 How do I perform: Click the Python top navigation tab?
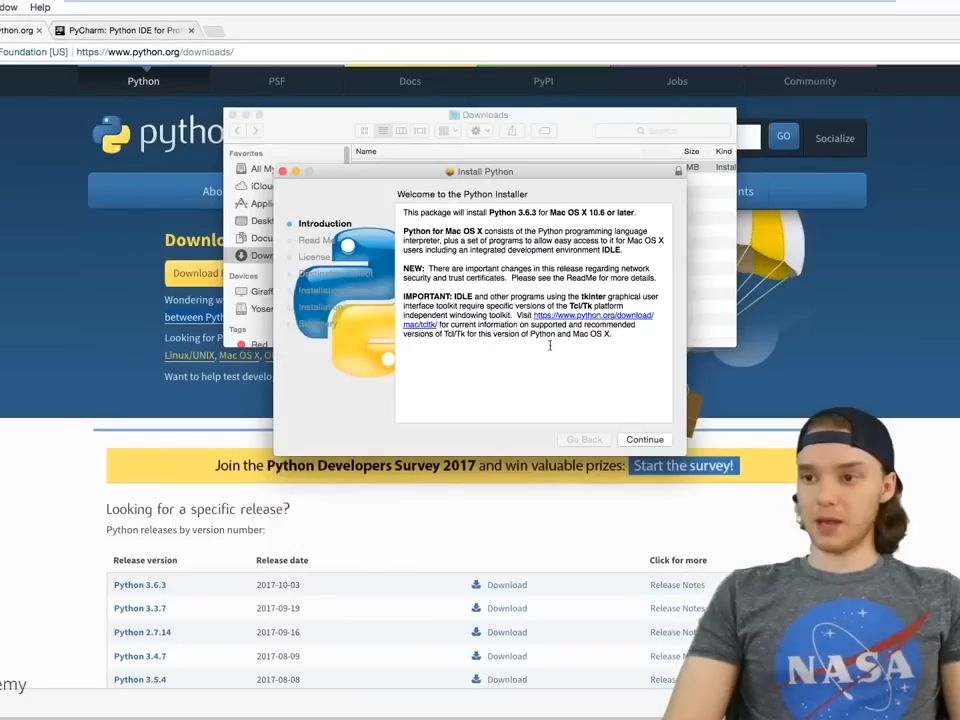click(143, 81)
